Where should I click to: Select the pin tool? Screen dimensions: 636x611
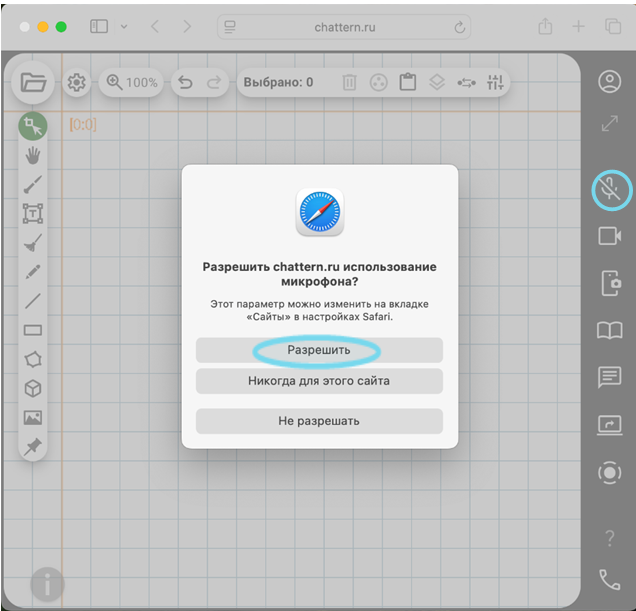(33, 446)
